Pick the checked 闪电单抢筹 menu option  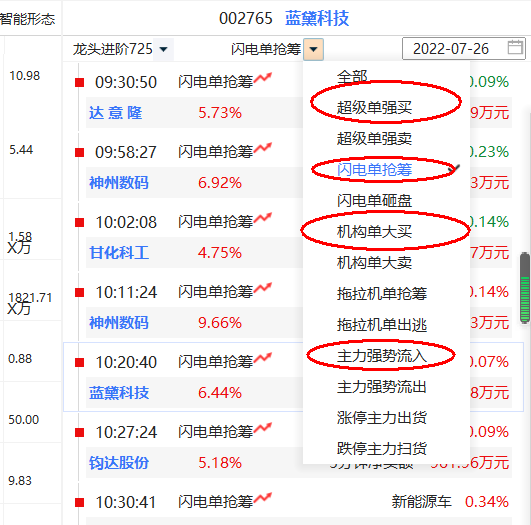click(x=374, y=169)
